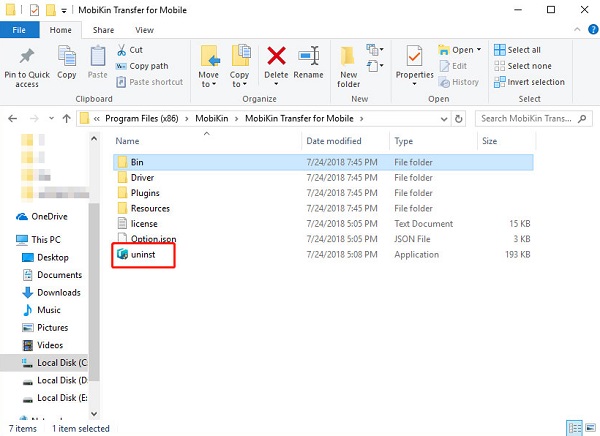Click the Rename ribbon icon

(308, 56)
